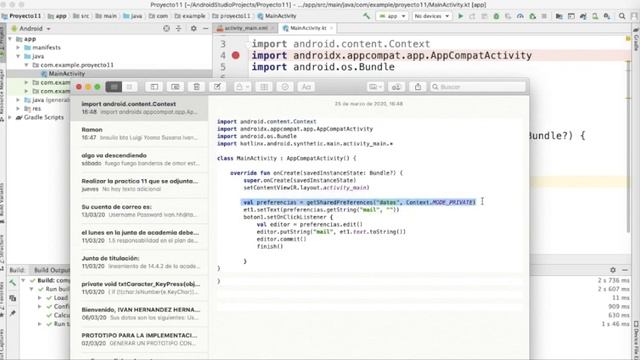Open the Notes lock dropdown
Image resolution: width=640 pixels, height=360 pixels.
[x=242, y=87]
